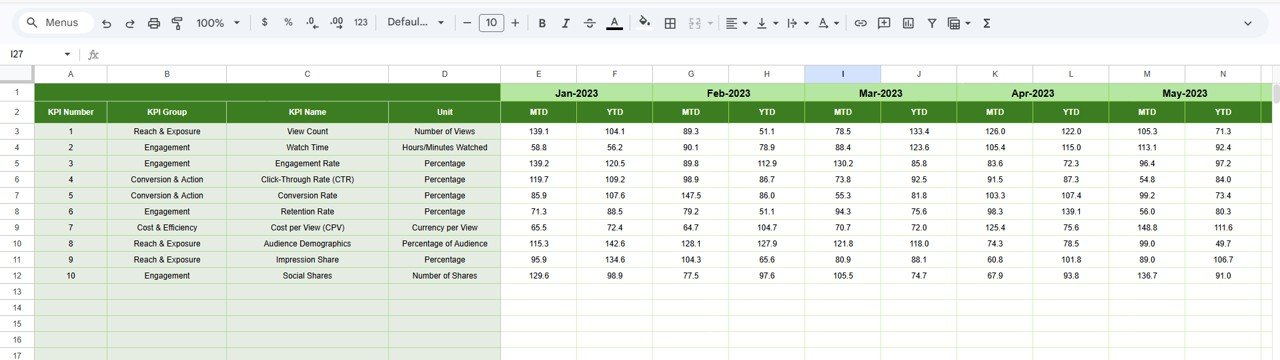Open the borders tool

[670, 22]
